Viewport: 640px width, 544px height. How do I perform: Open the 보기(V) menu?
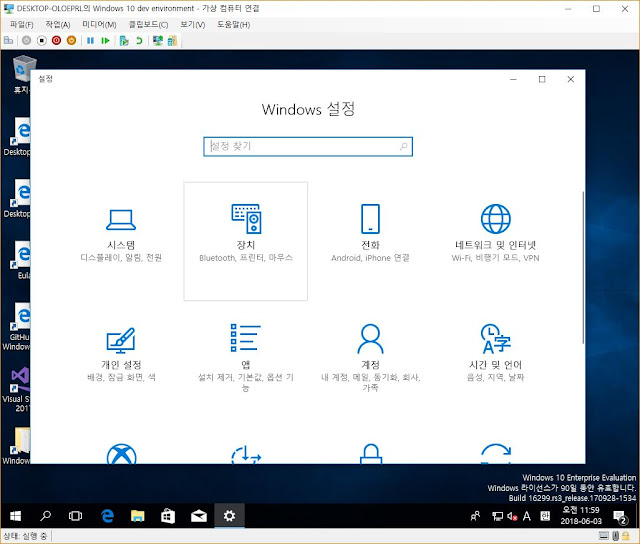tap(193, 24)
